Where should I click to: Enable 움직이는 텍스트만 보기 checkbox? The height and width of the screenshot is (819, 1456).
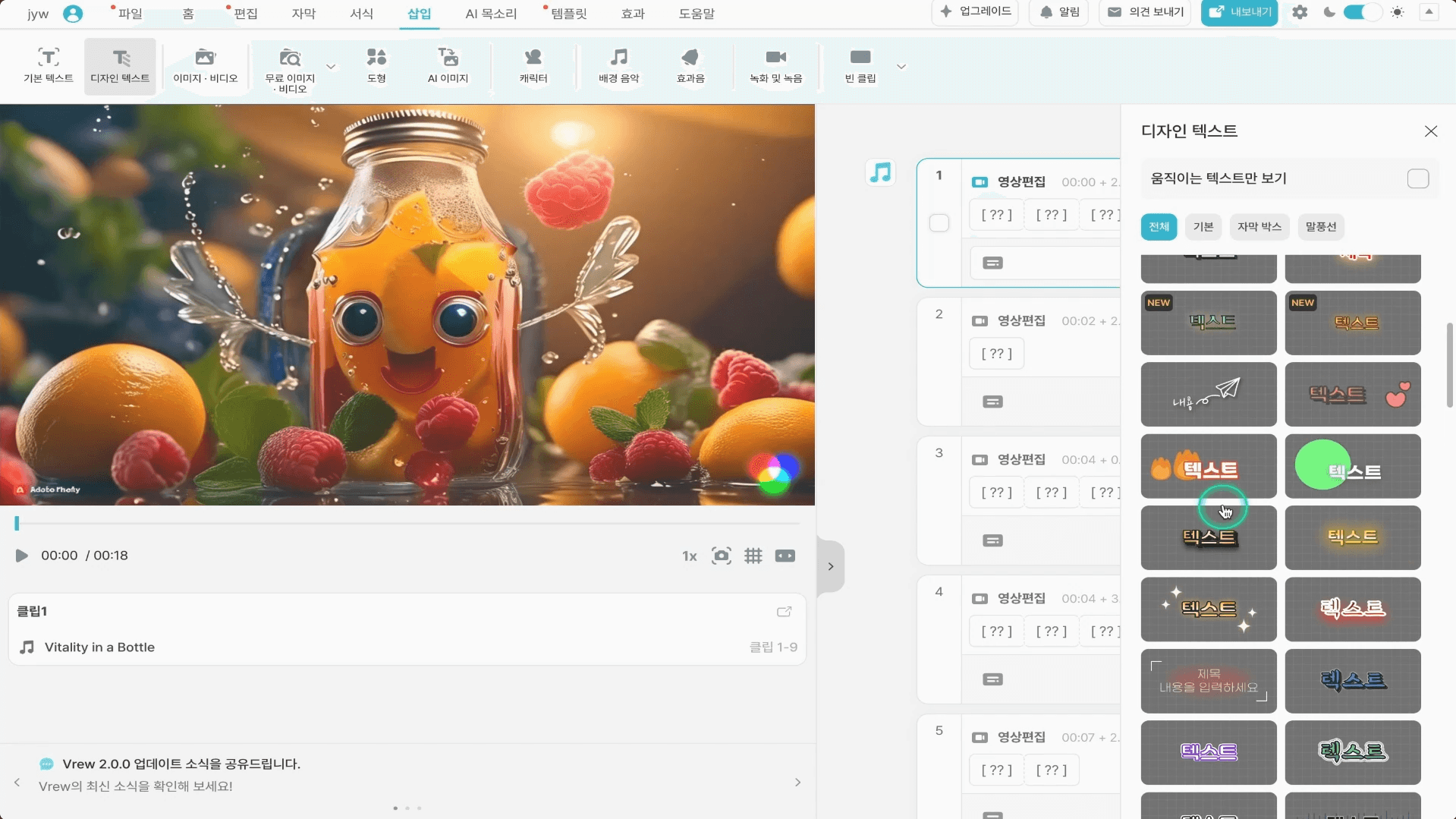click(1417, 178)
